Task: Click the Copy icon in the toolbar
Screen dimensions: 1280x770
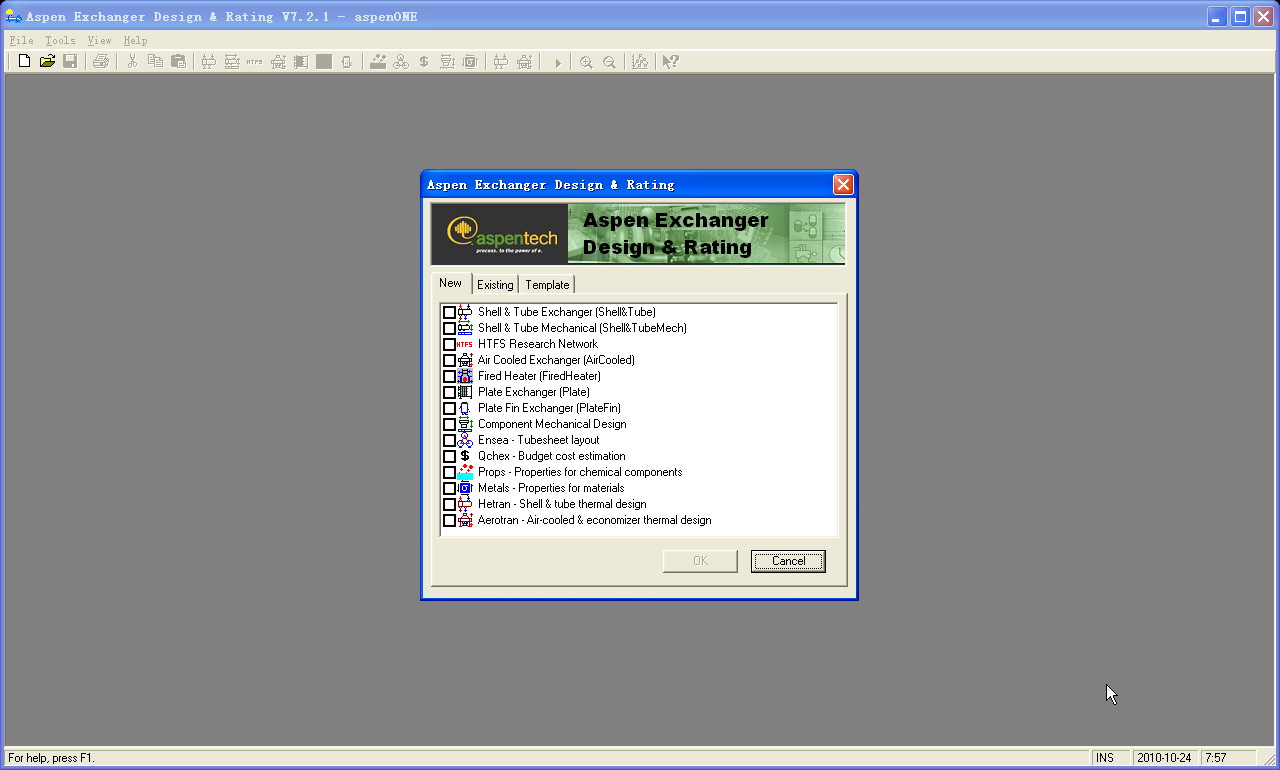Action: tap(155, 62)
